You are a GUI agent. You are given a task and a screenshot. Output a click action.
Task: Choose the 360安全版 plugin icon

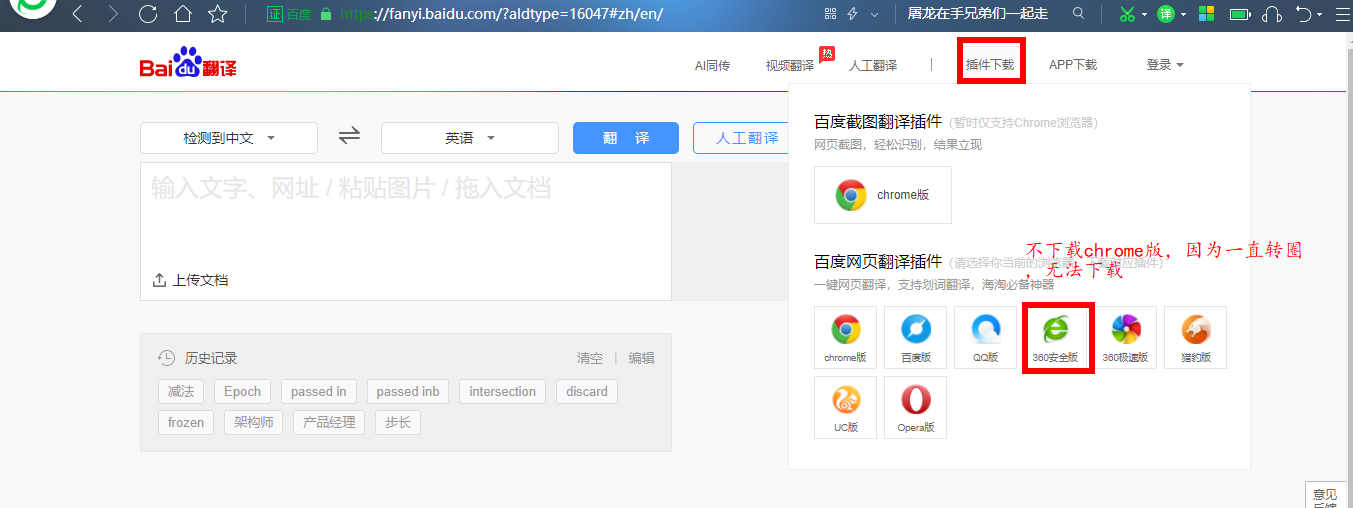click(x=1056, y=337)
